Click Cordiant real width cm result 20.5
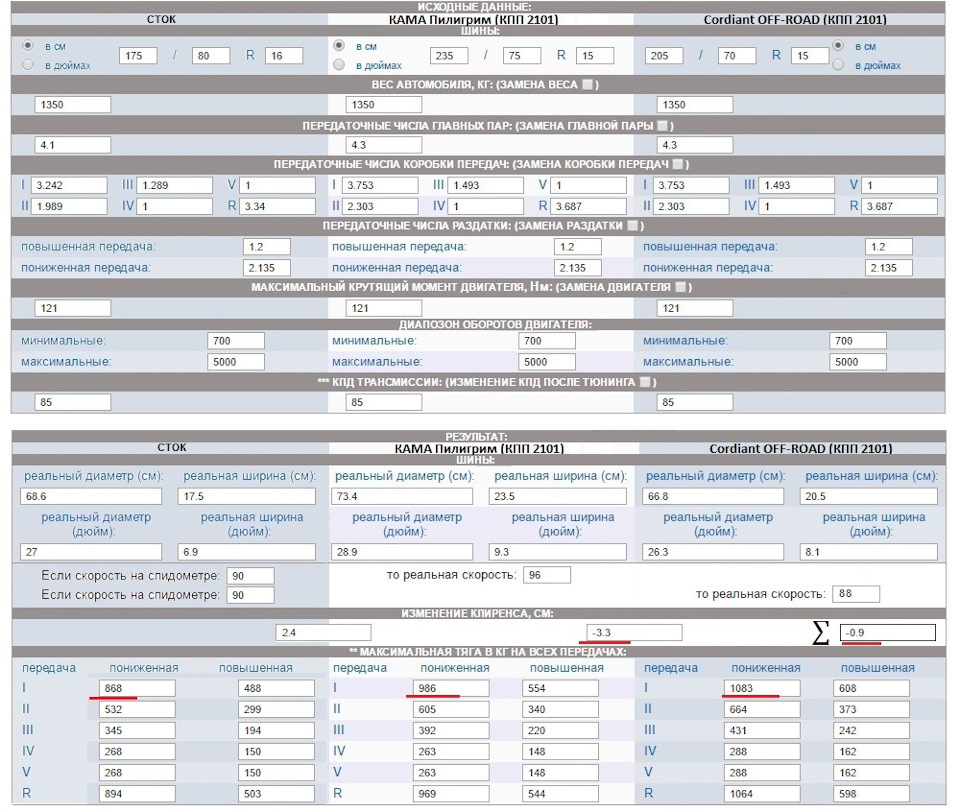The image size is (960, 812). pyautogui.click(x=869, y=496)
